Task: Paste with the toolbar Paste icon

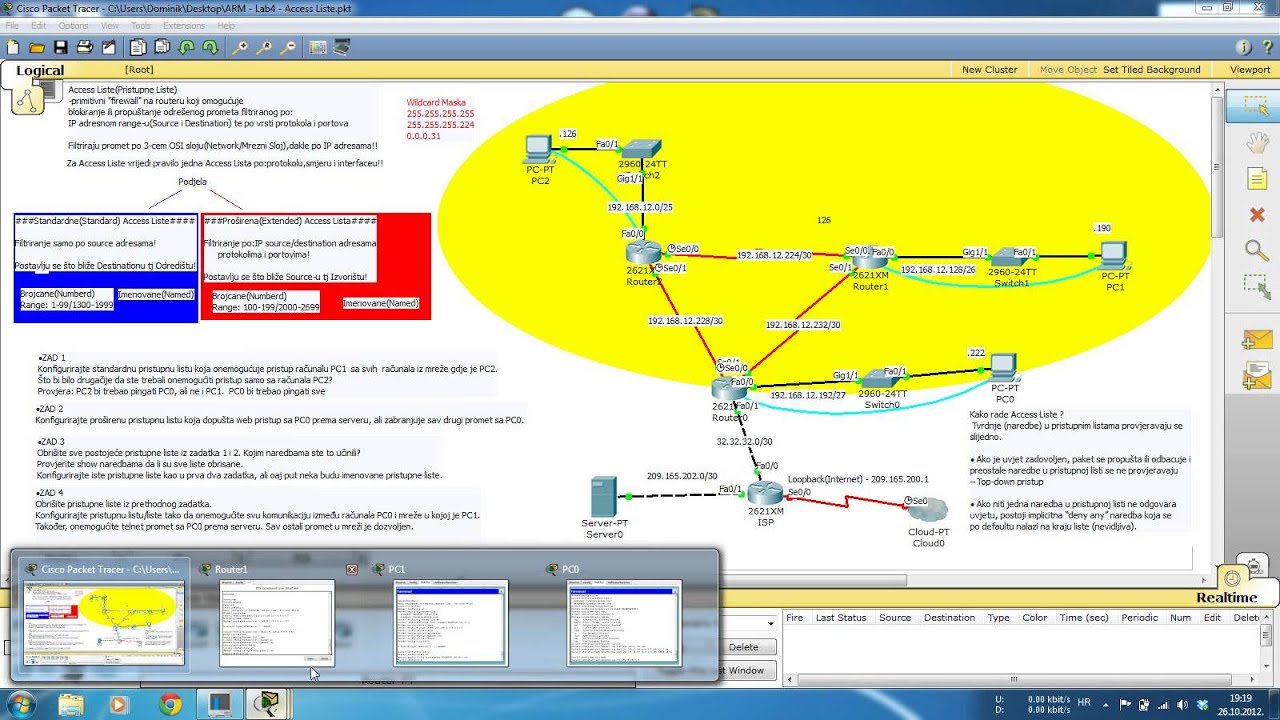Action: tap(162, 47)
